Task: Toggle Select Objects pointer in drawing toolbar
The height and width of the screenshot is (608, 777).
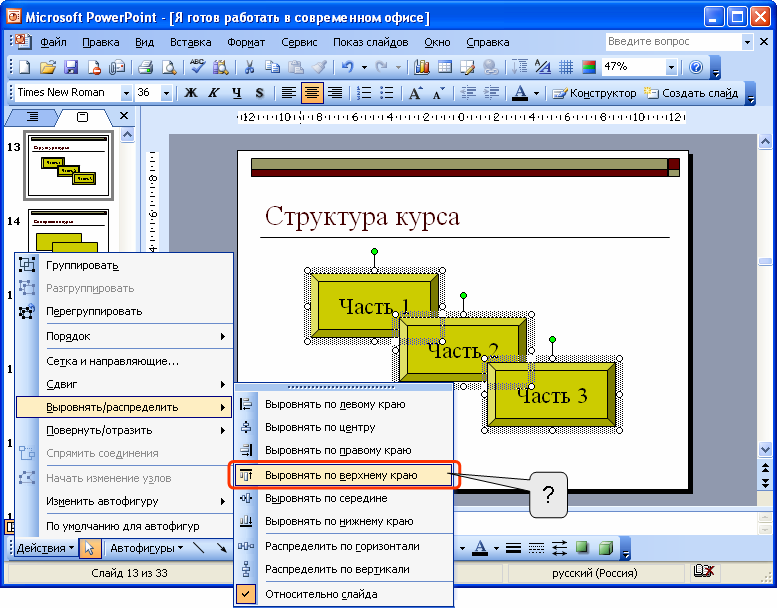Action: click(x=90, y=548)
